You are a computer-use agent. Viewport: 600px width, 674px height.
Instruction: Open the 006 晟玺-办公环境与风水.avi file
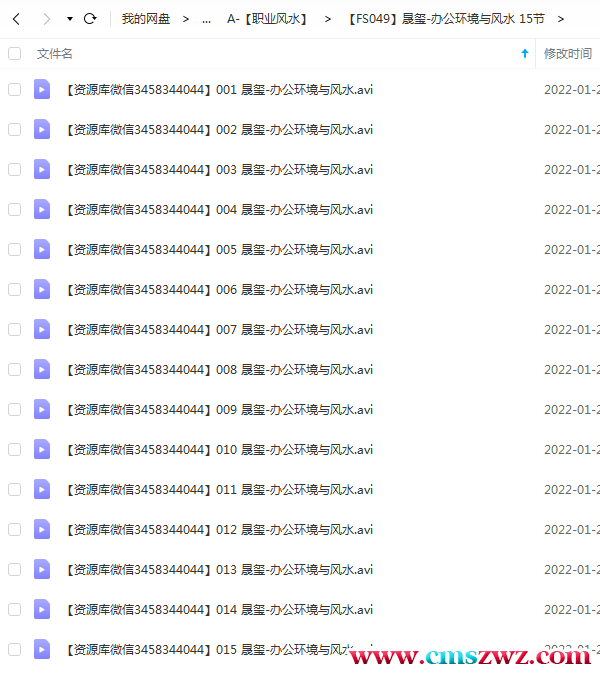[x=219, y=289]
